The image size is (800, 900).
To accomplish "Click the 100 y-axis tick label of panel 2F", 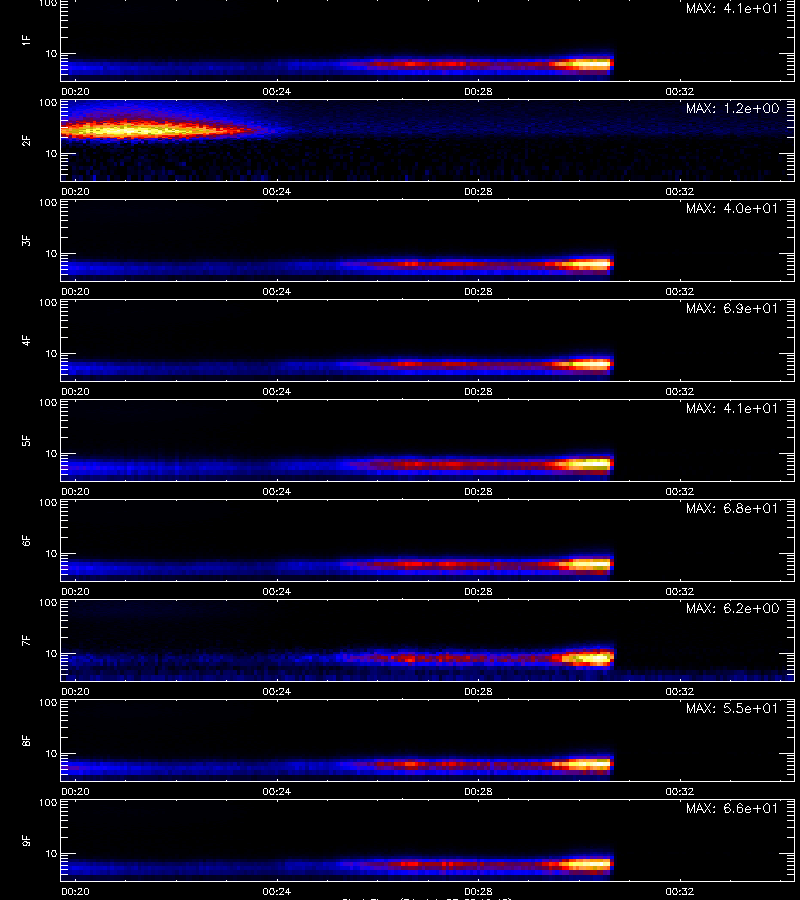I will click(x=48, y=103).
